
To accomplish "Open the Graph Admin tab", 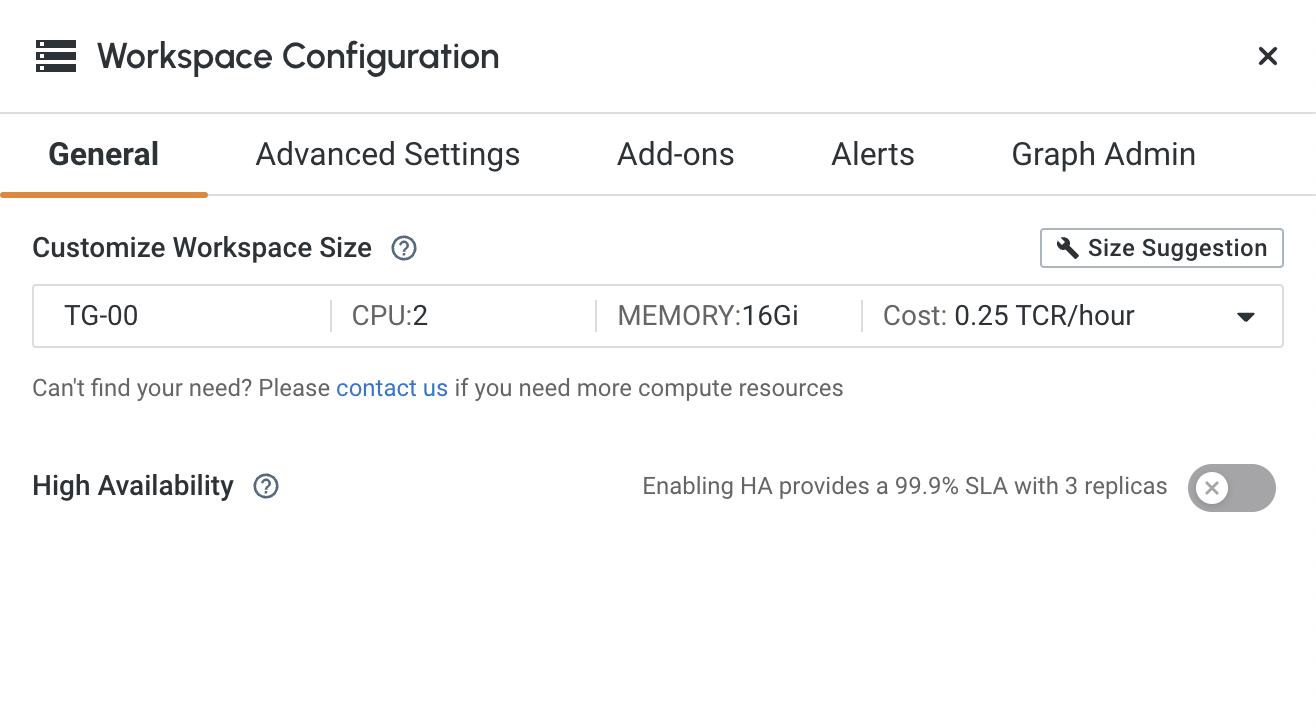I will (x=1103, y=155).
